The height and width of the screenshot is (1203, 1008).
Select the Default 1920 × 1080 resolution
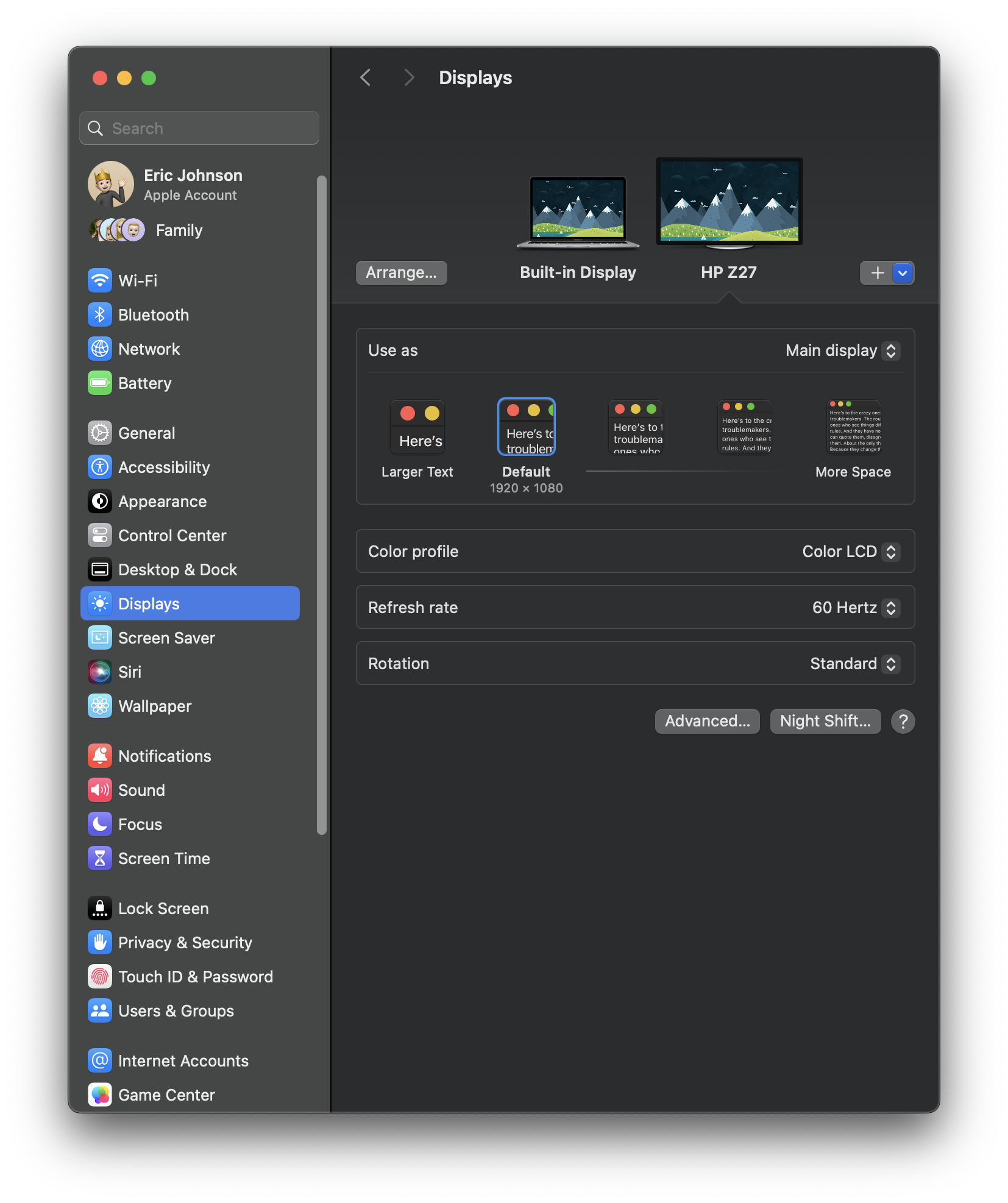click(x=527, y=427)
